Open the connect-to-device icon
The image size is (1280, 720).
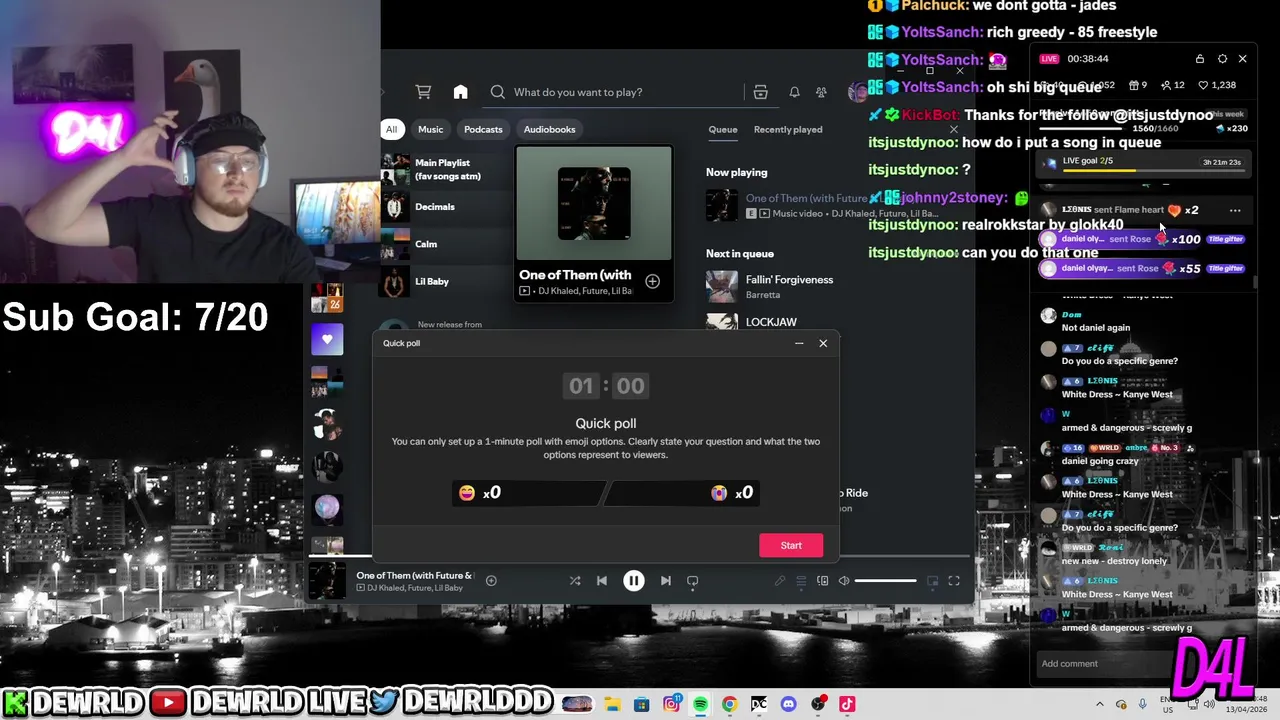pyautogui.click(x=822, y=580)
